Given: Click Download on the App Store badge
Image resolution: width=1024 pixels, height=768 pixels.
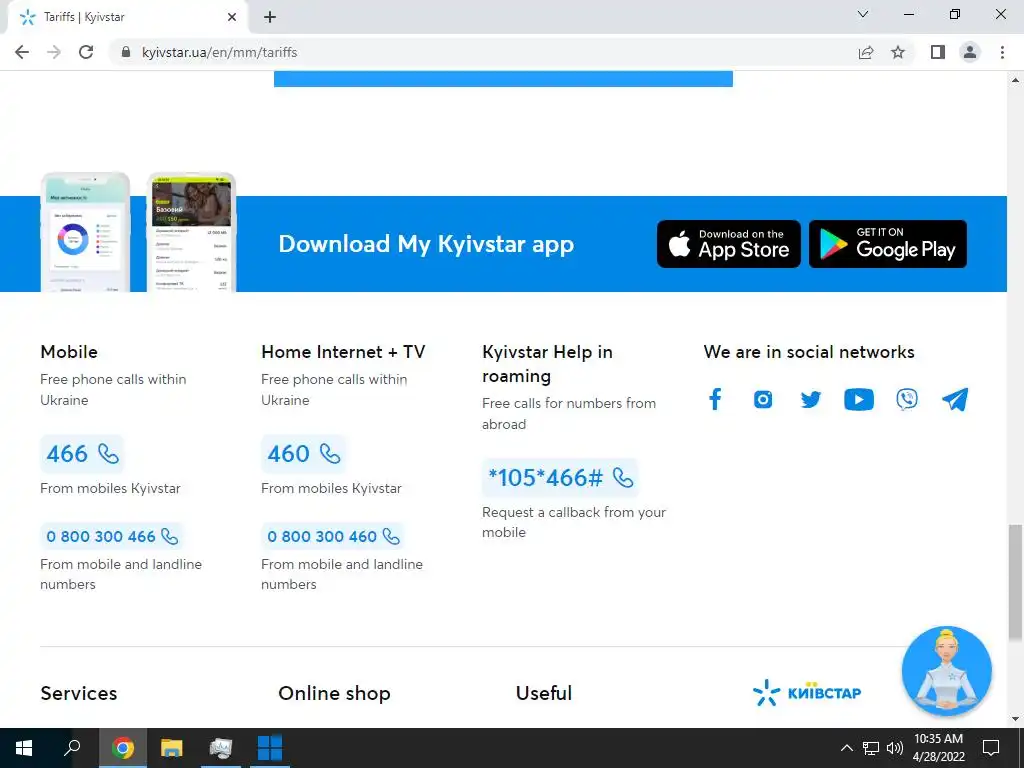Looking at the screenshot, I should point(729,244).
